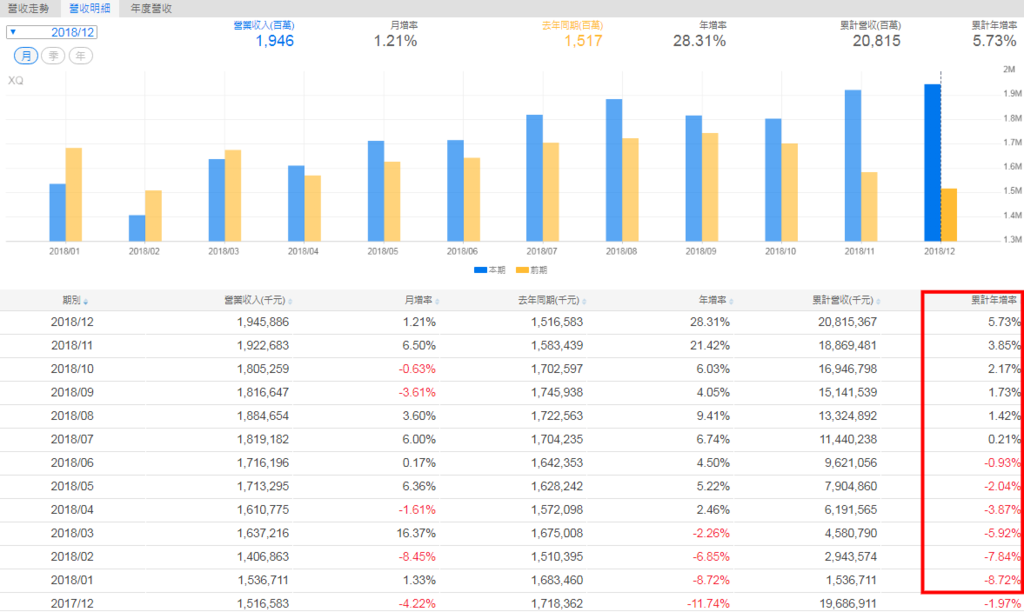The width and height of the screenshot is (1024, 612).
Task: Click revenue cell 1,945,886
Action: 263,322
